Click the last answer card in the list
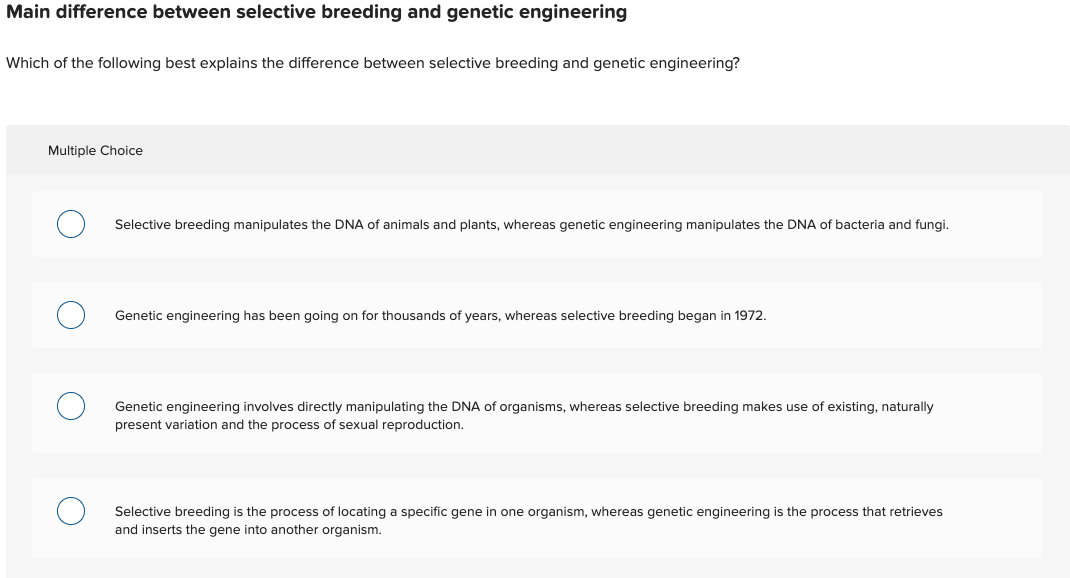Image resolution: width=1070 pixels, height=578 pixels. pyautogui.click(x=537, y=518)
